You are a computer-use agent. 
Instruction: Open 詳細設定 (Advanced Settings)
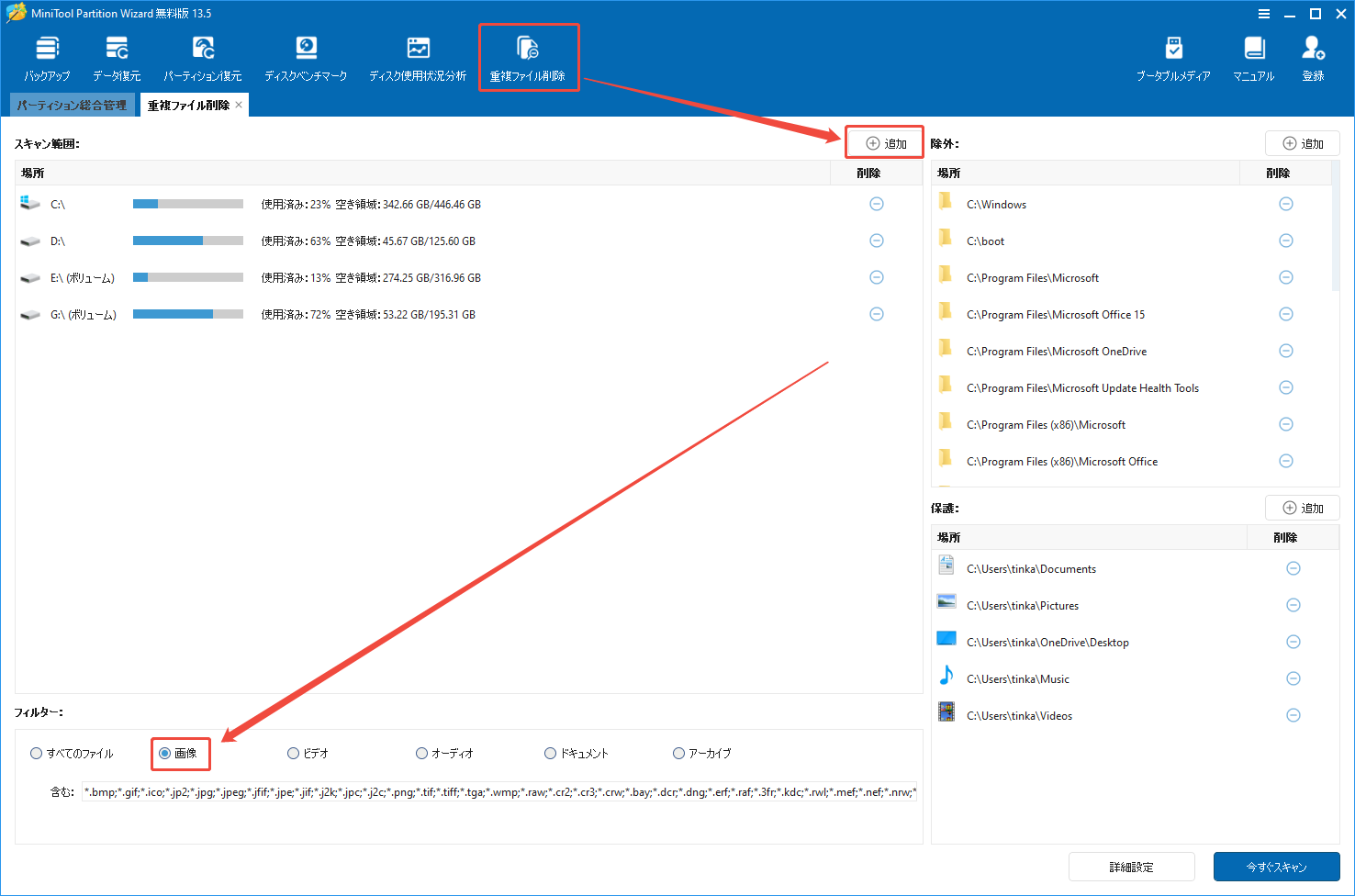click(1131, 866)
